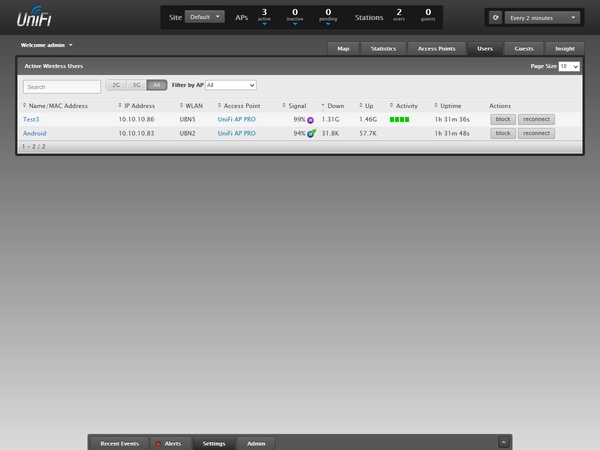The height and width of the screenshot is (450, 600).
Task: Reconnect the Test3 user
Action: click(x=536, y=119)
